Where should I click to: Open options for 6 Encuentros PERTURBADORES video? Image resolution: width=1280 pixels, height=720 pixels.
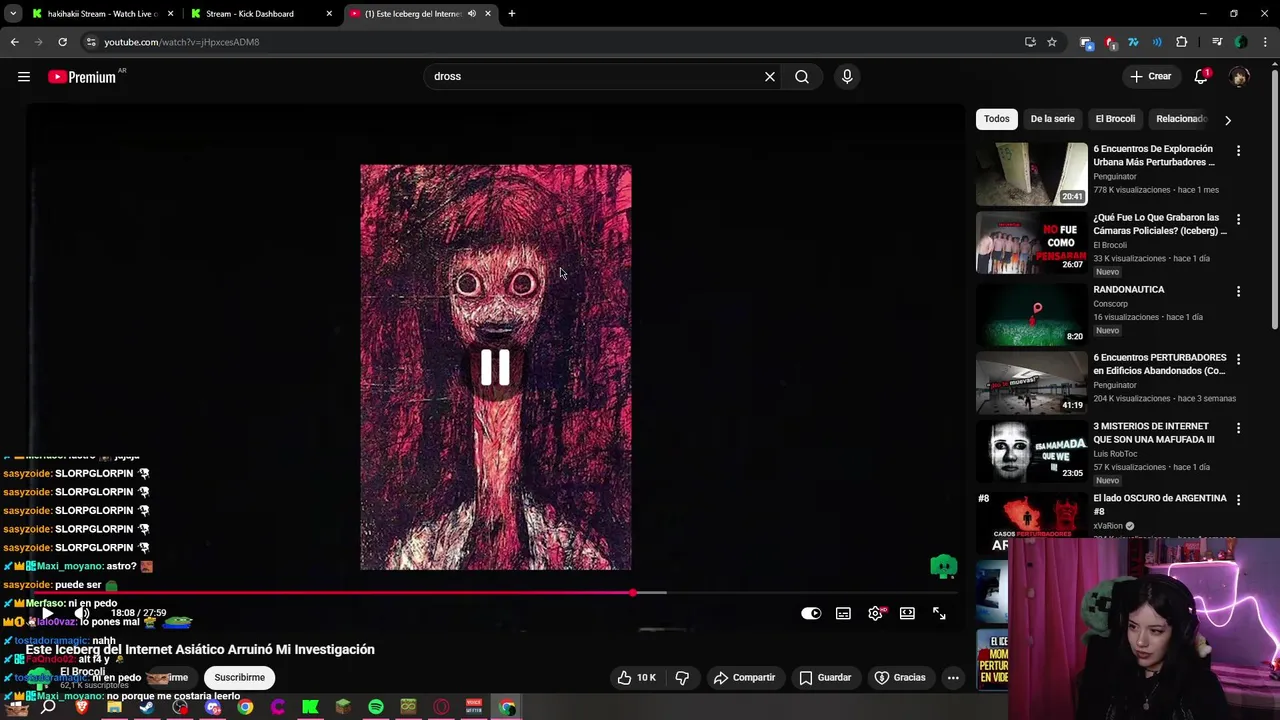click(x=1238, y=359)
